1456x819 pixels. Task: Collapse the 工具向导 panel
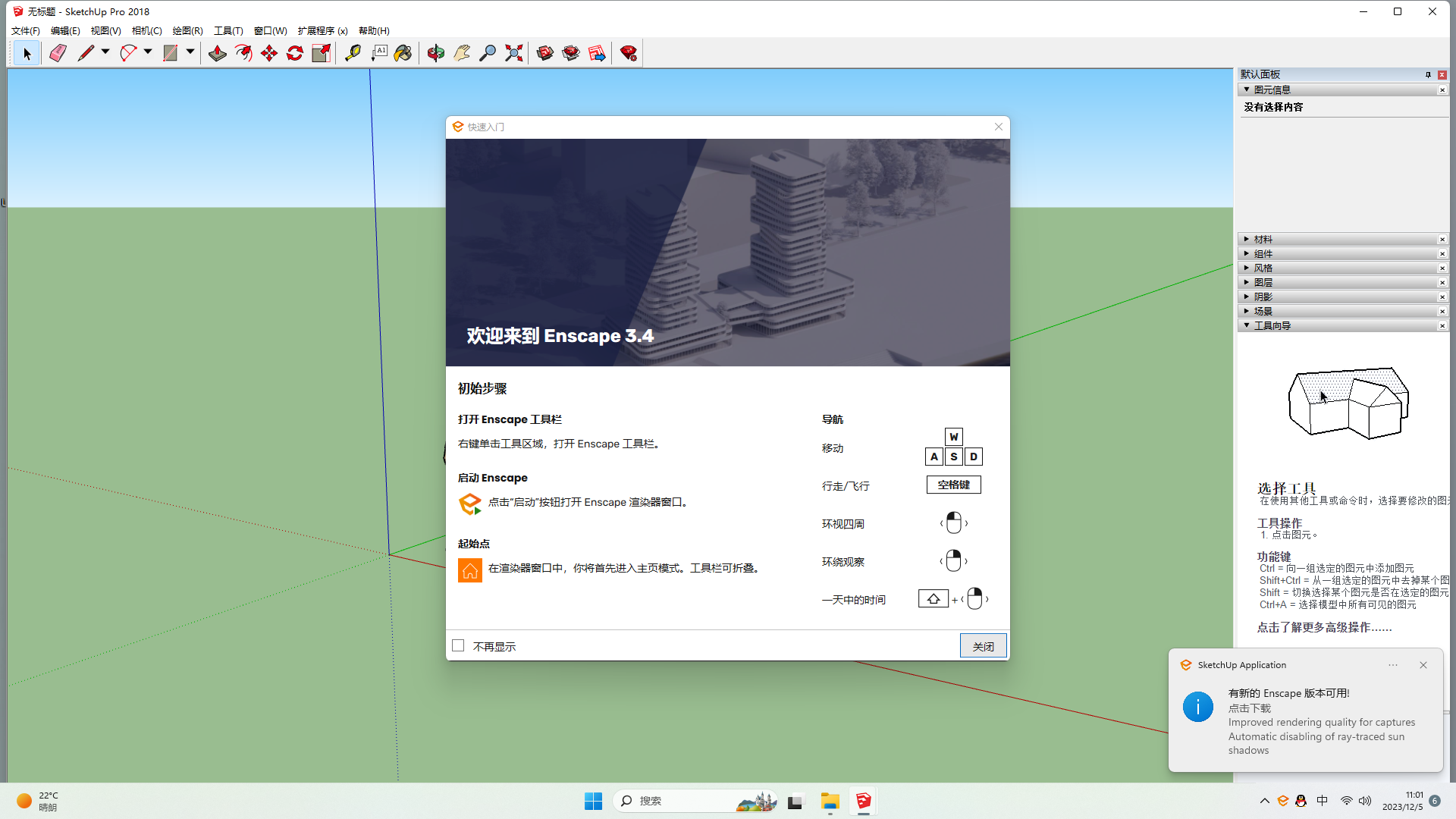[x=1272, y=326]
